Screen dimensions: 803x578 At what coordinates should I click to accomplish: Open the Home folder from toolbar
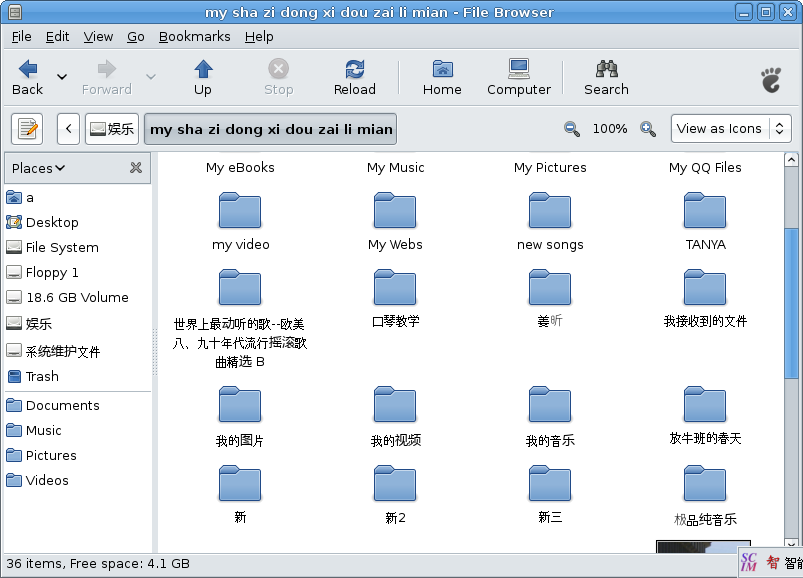pos(442,77)
